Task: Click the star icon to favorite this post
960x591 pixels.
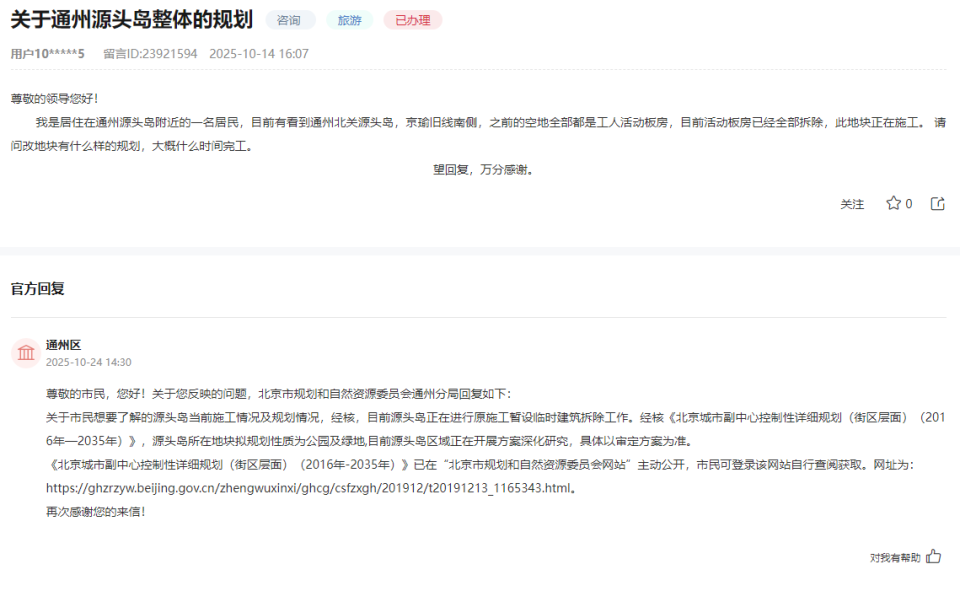Action: point(895,202)
